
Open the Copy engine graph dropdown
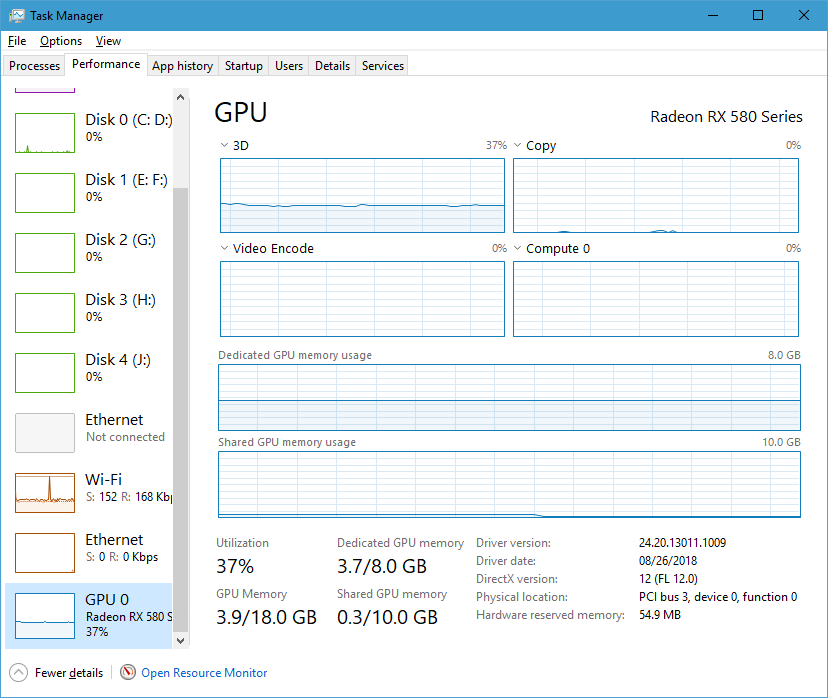(x=518, y=145)
